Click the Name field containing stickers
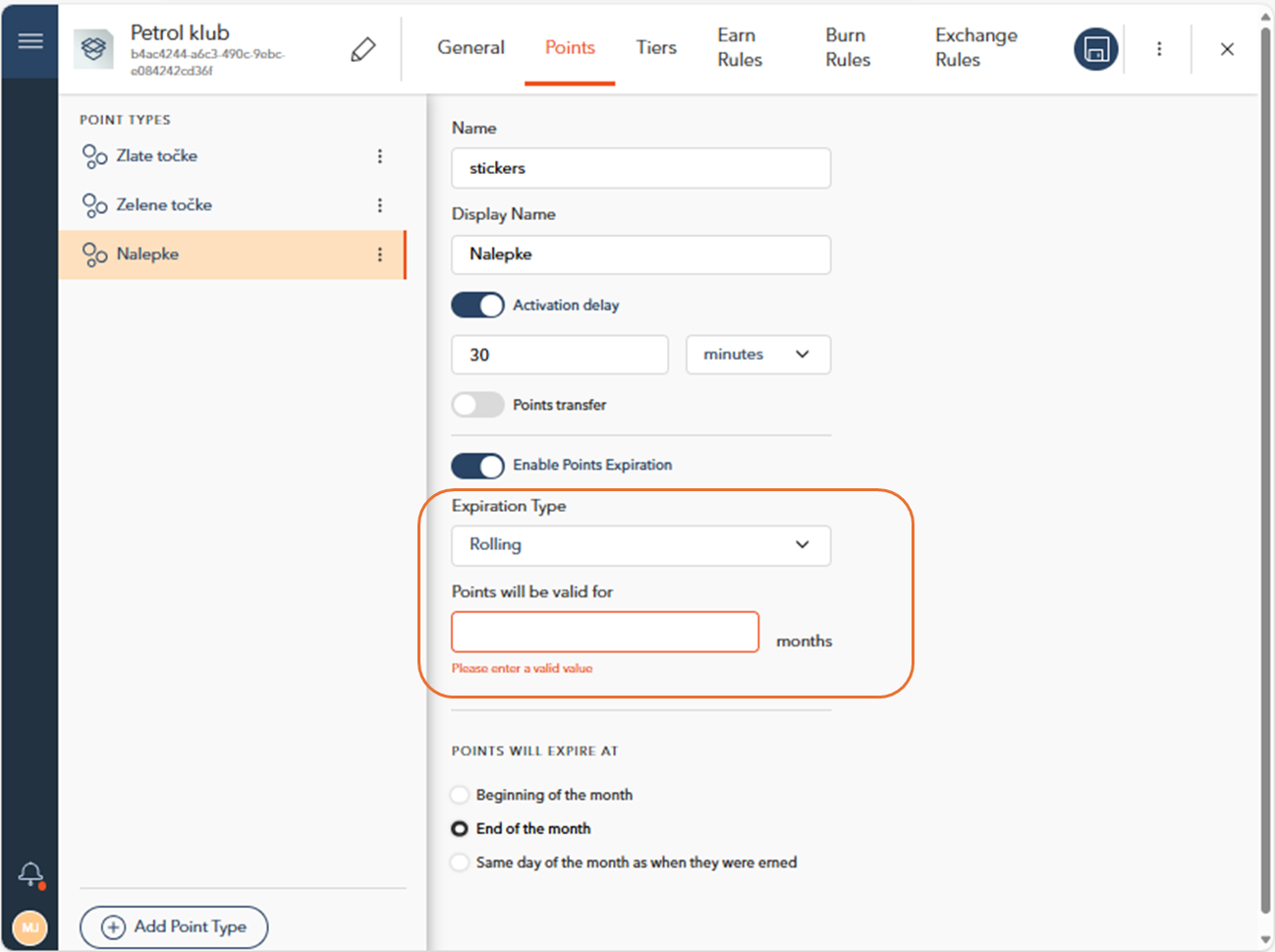Viewport: 1275px width, 952px height. click(641, 168)
